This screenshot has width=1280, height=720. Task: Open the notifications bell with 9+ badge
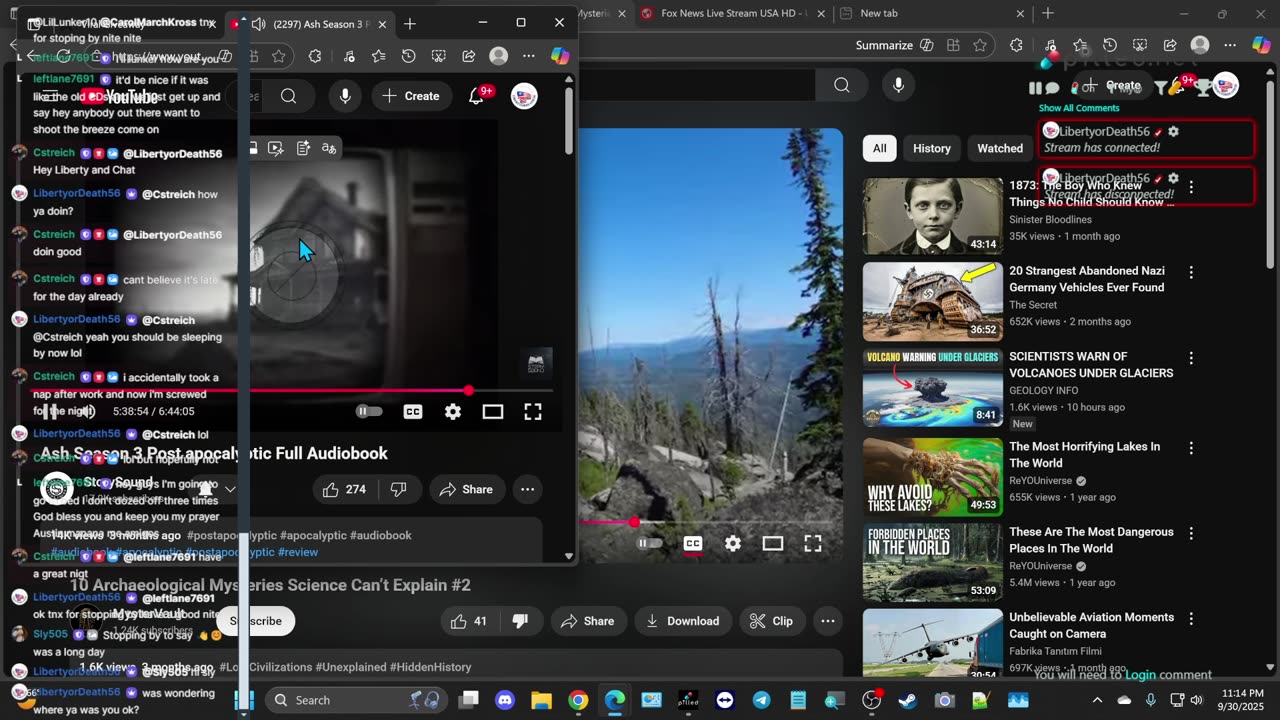coord(477,96)
